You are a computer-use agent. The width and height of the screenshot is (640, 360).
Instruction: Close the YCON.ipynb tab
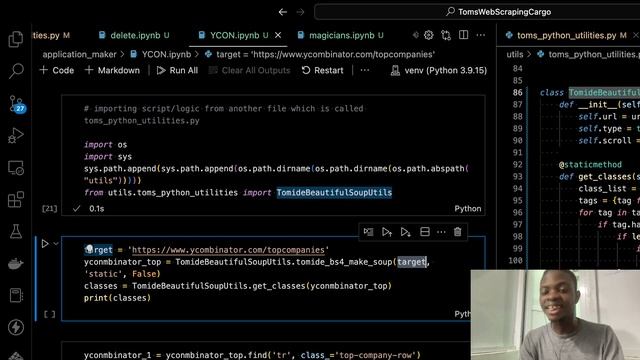click(278, 36)
